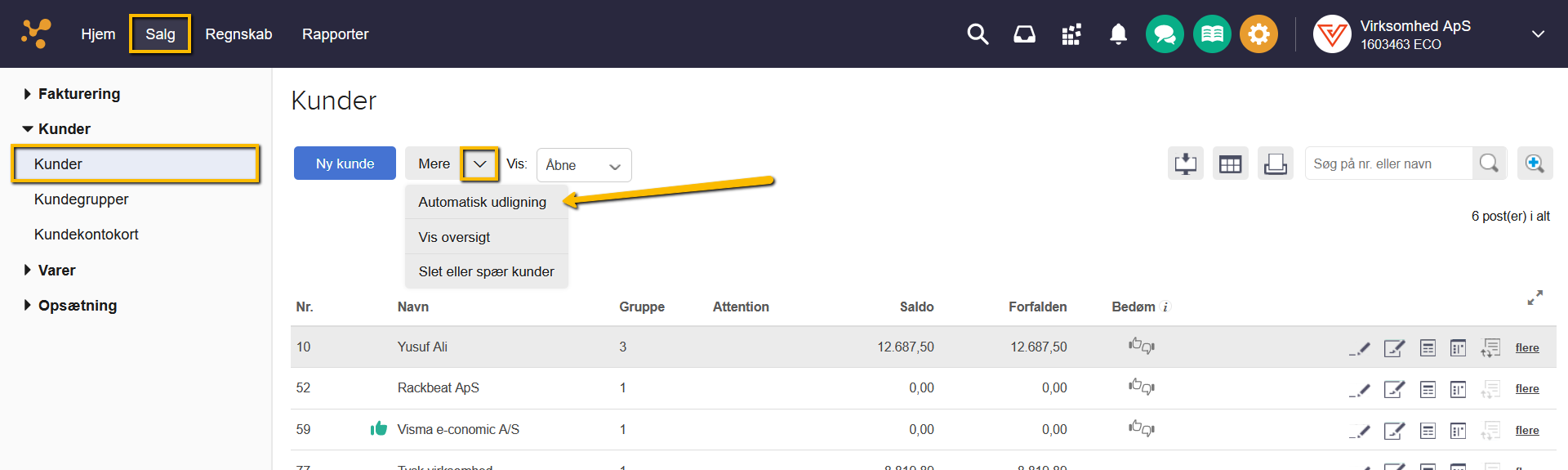This screenshot has height=470, width=1568.
Task: Click the search magnifier in top bar
Action: (x=978, y=34)
